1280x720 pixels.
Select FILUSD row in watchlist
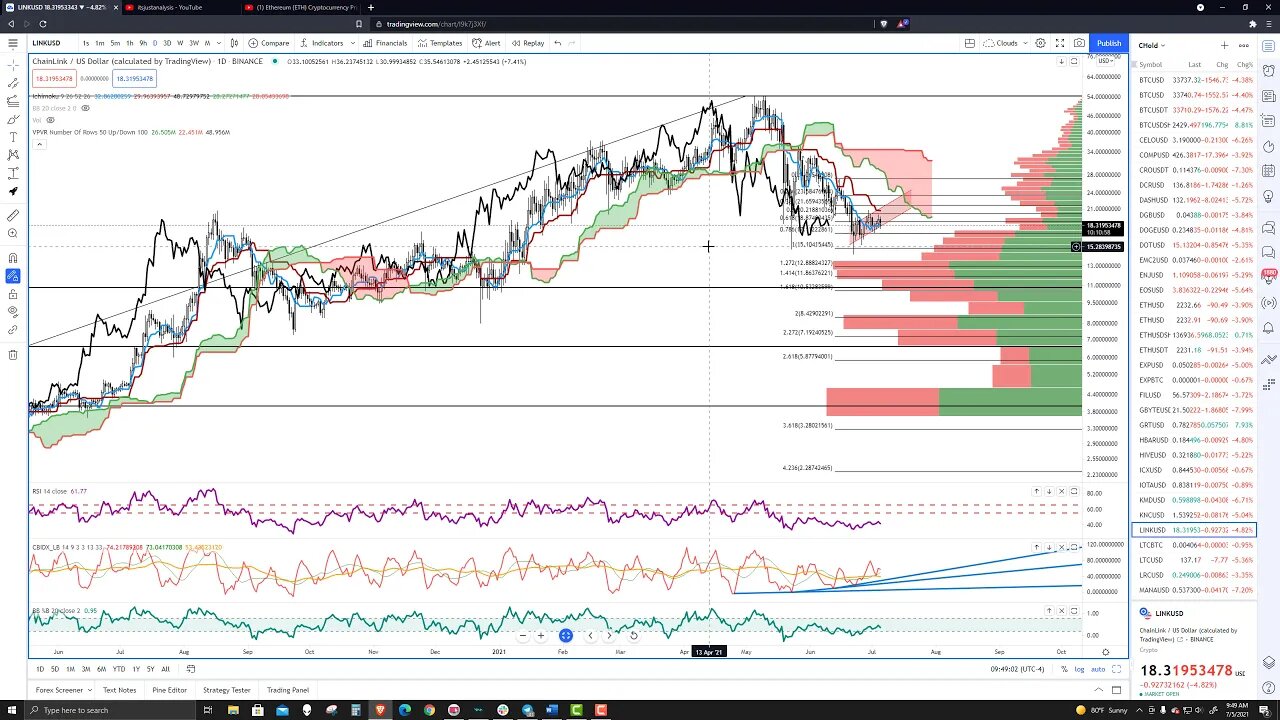[x=1195, y=395]
